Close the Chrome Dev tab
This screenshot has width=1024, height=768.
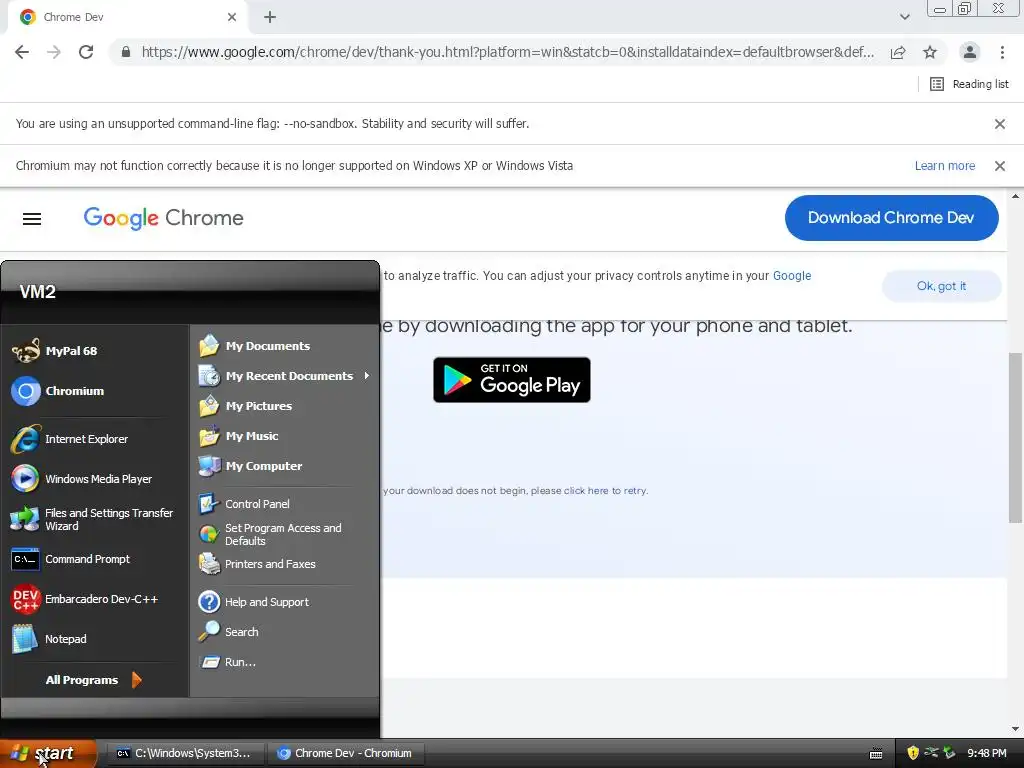click(232, 17)
